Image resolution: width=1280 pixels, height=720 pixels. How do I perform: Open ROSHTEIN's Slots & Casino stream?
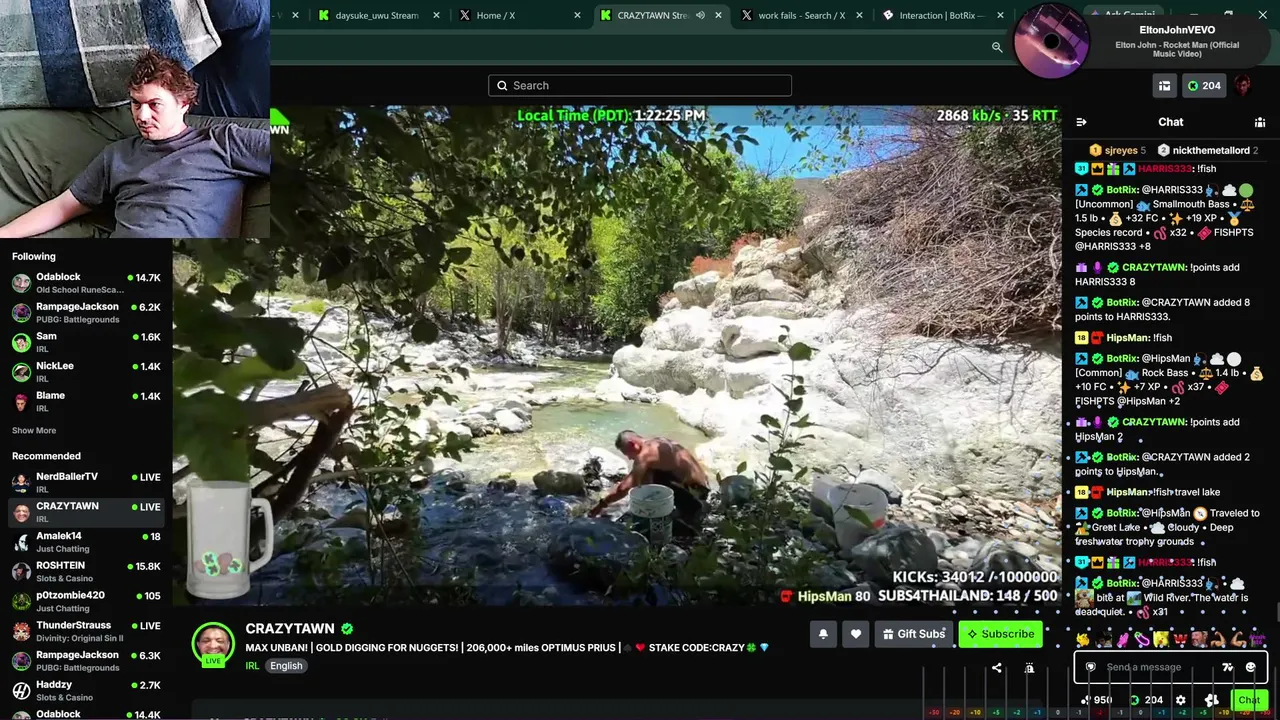(x=86, y=572)
